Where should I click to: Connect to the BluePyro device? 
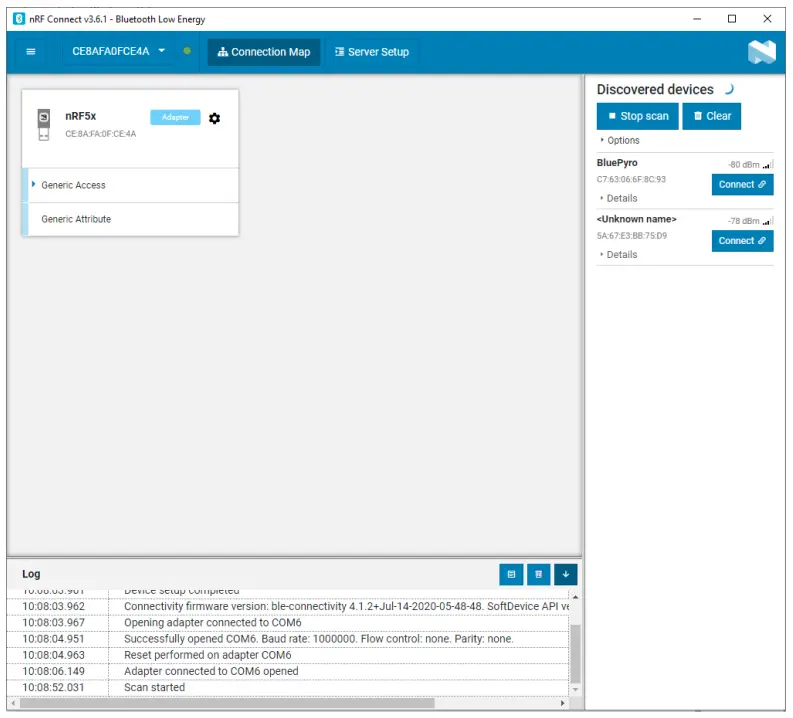(742, 185)
